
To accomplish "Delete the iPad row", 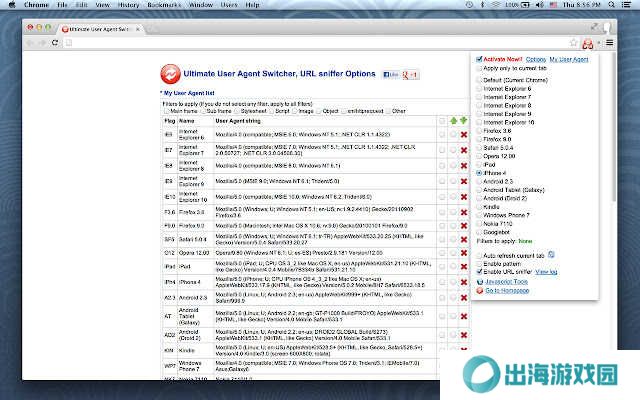I will tap(464, 267).
